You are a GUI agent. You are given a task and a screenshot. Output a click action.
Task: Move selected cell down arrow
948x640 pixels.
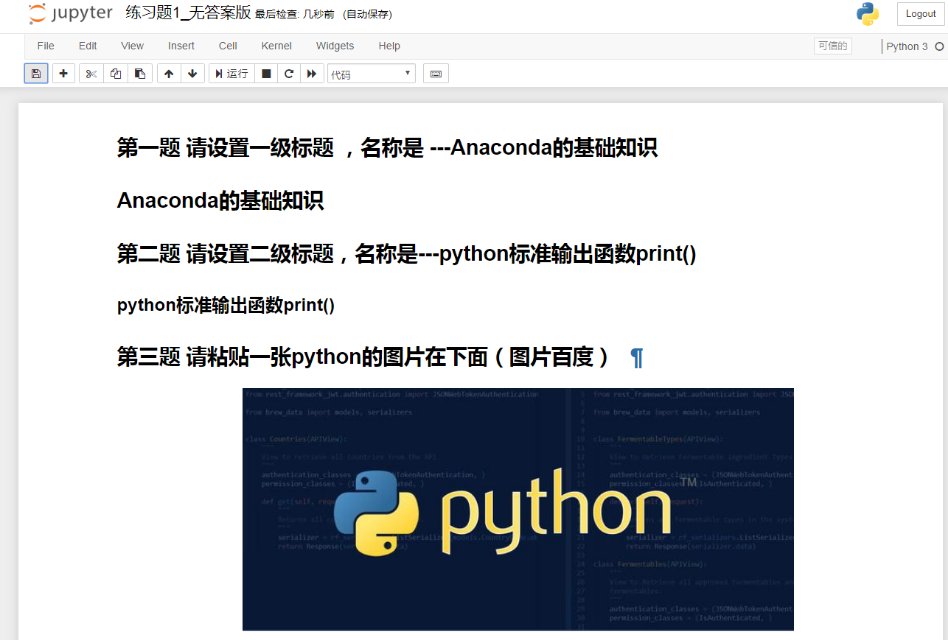click(192, 74)
